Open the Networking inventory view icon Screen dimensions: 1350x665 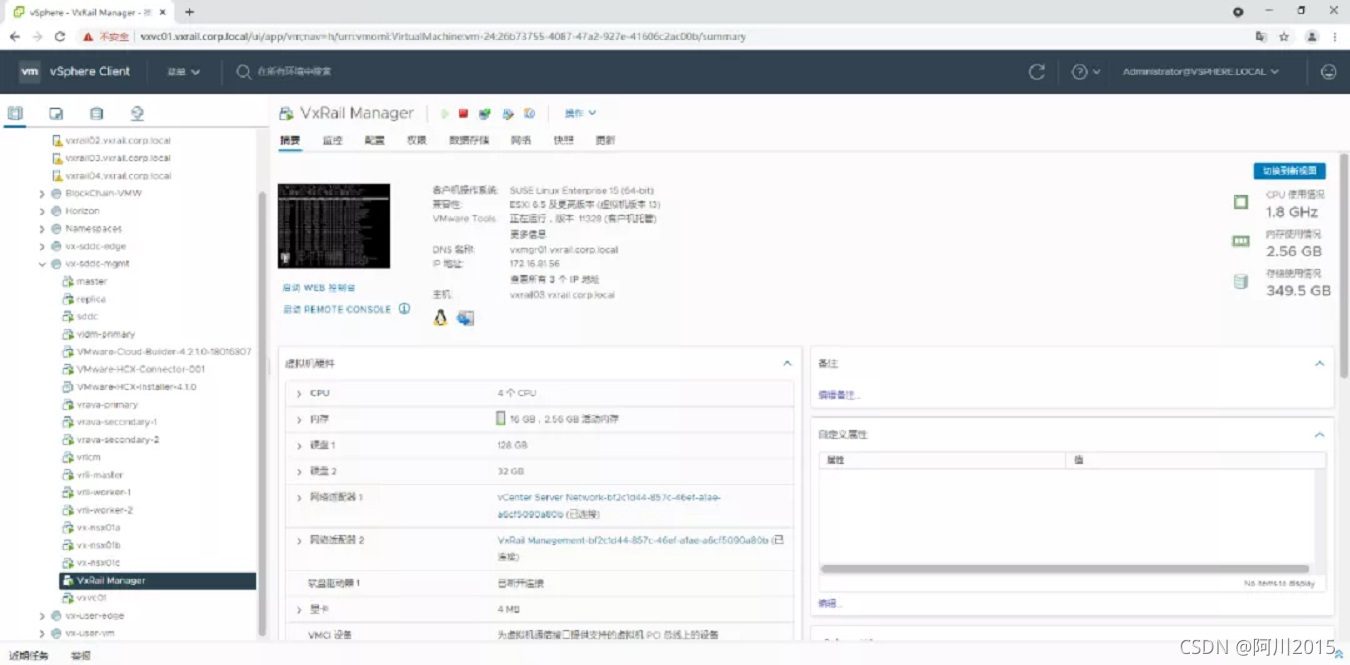pyautogui.click(x=137, y=114)
